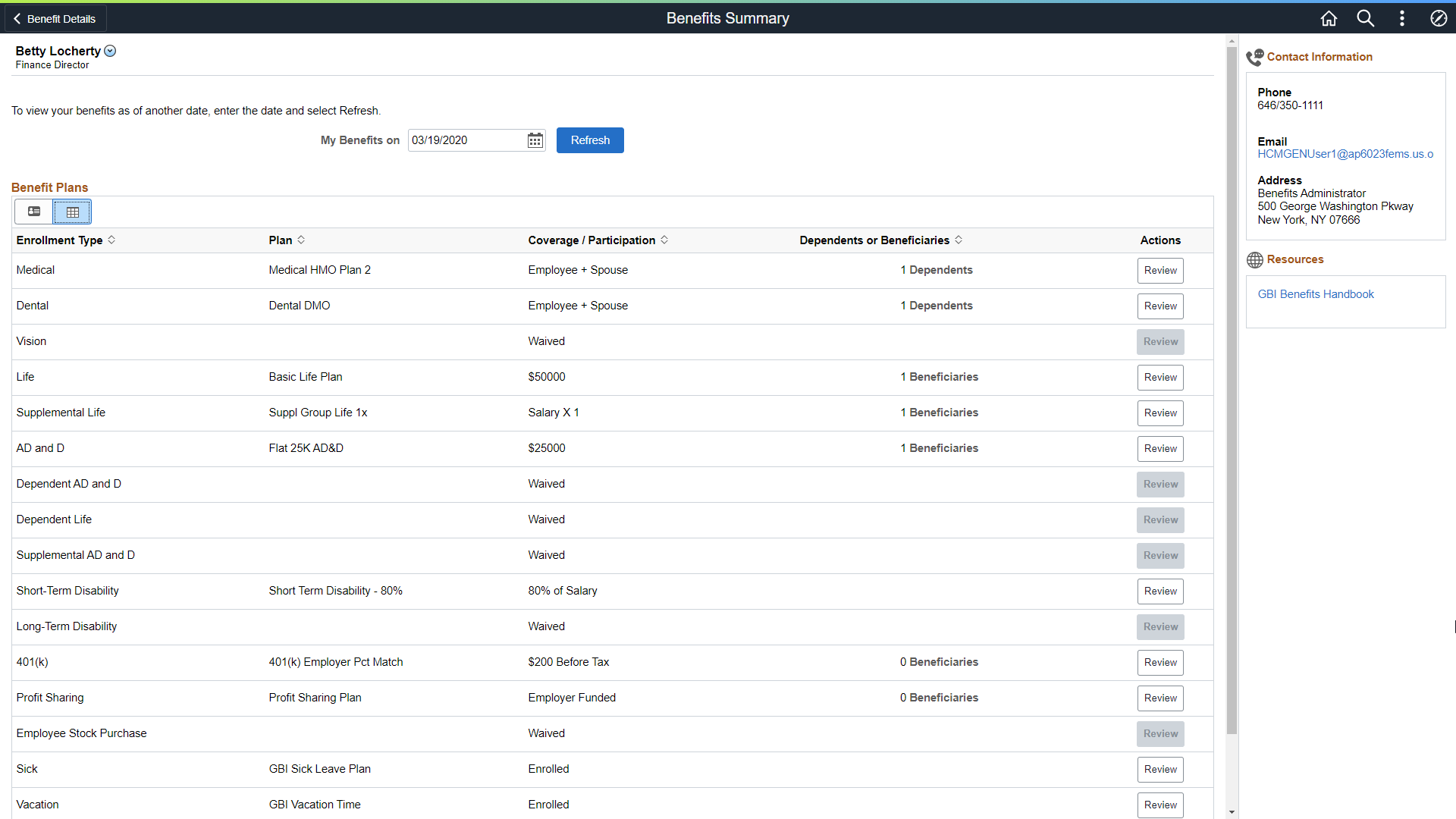This screenshot has width=1456, height=819.
Task: Click Refresh button for benefits date
Action: click(590, 140)
